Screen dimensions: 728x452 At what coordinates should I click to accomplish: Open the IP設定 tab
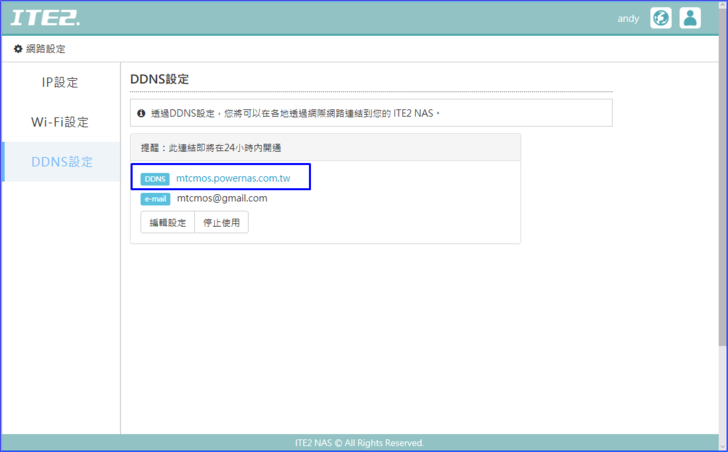point(60,83)
